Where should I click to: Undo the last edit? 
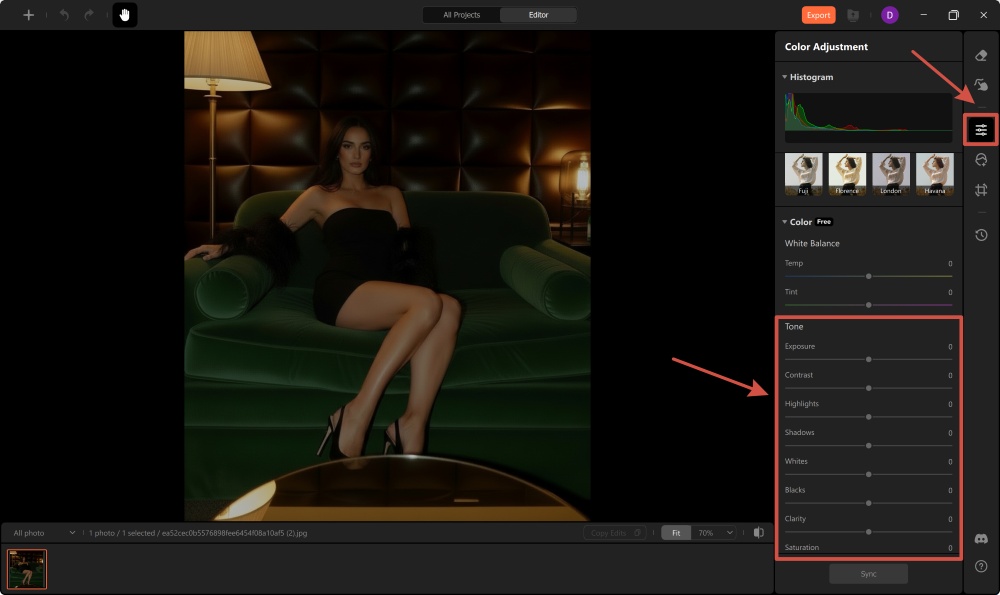pos(64,14)
